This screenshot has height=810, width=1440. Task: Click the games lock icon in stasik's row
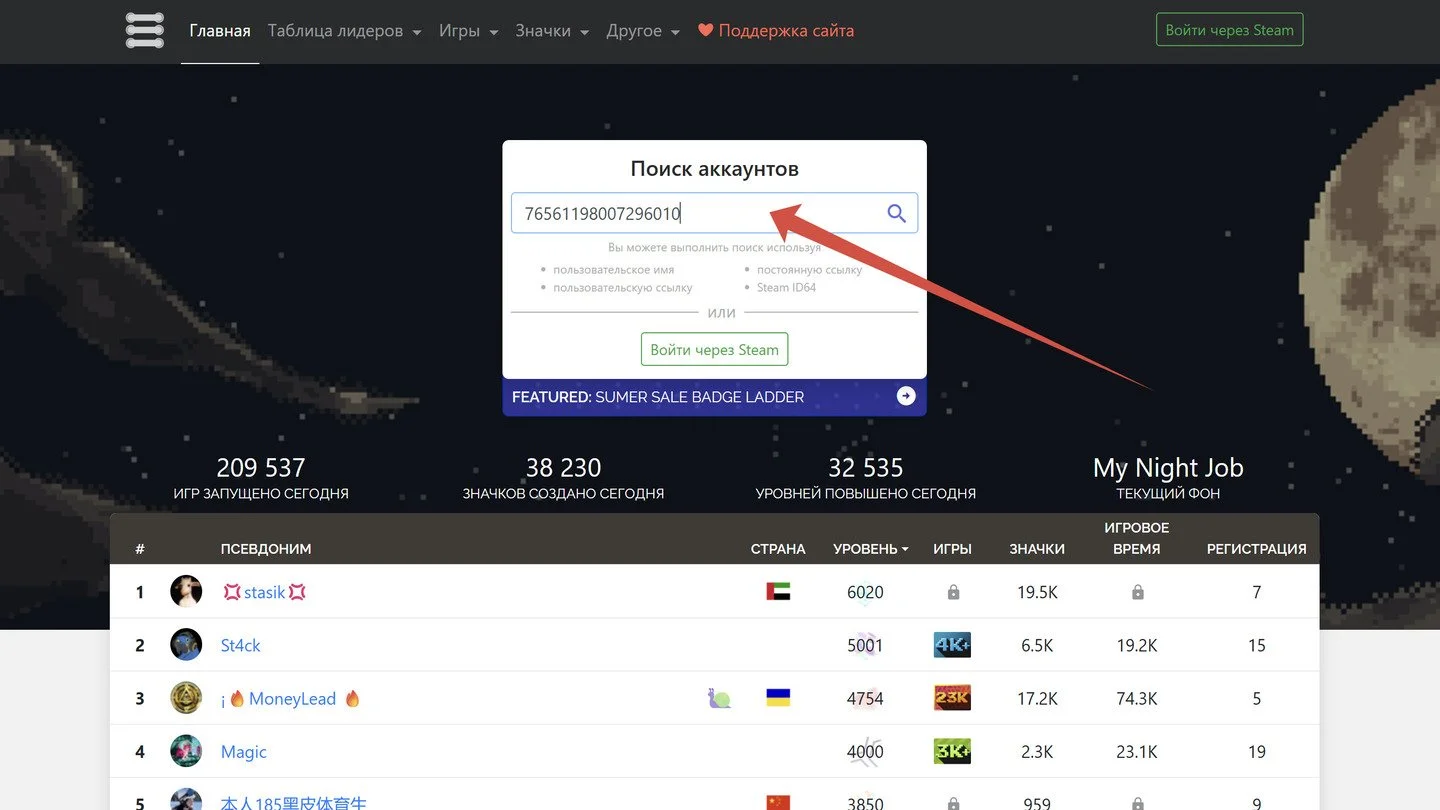pyautogui.click(x=953, y=592)
